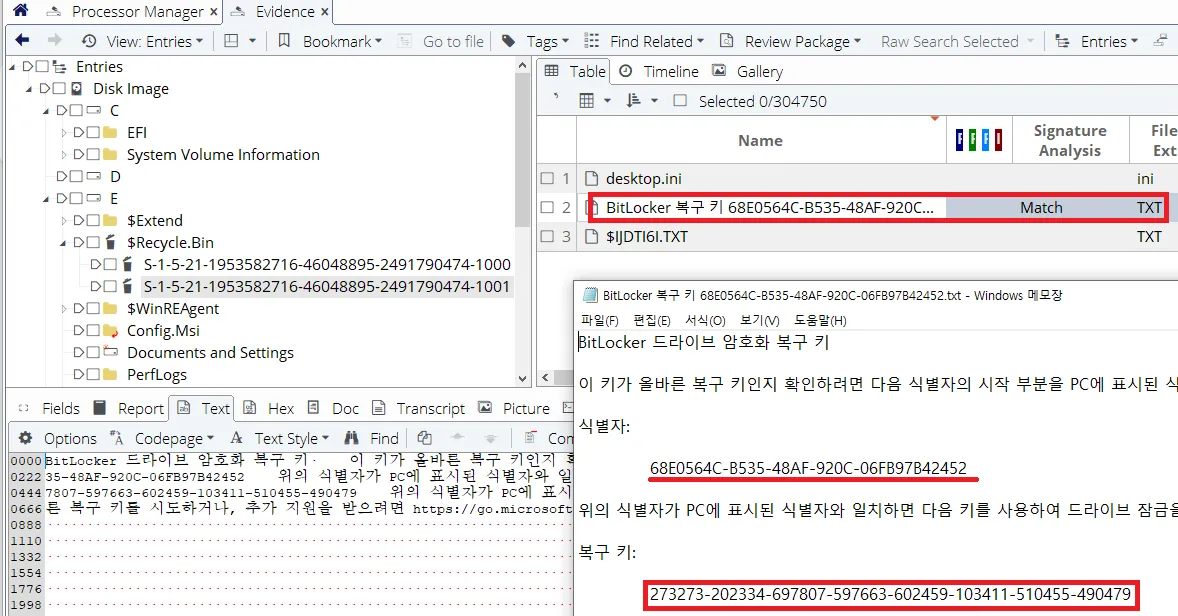
Task: Check the box for desktop.ini row
Action: 547,179
